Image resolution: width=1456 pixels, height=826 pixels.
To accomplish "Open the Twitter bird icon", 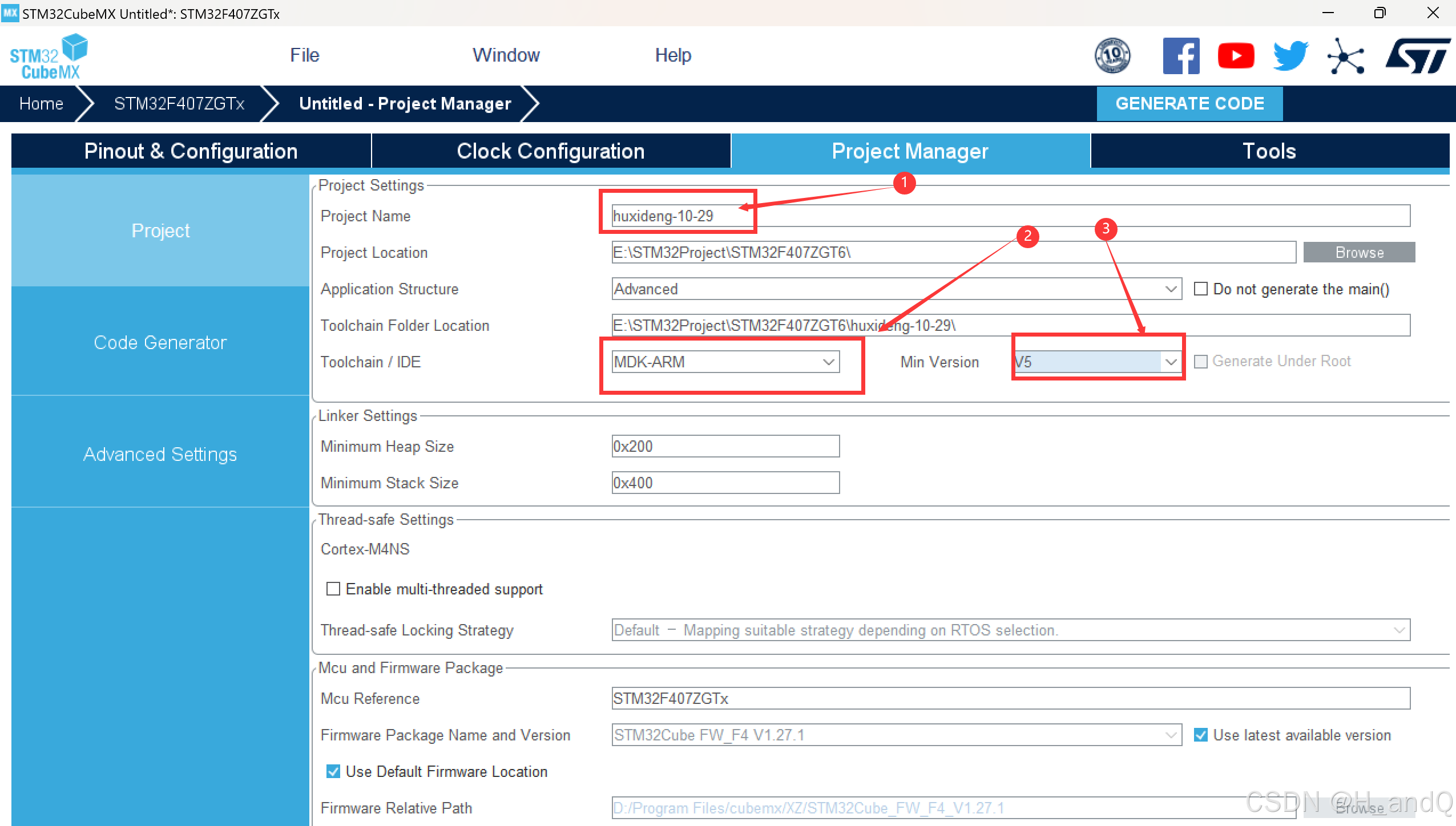I will point(1290,56).
